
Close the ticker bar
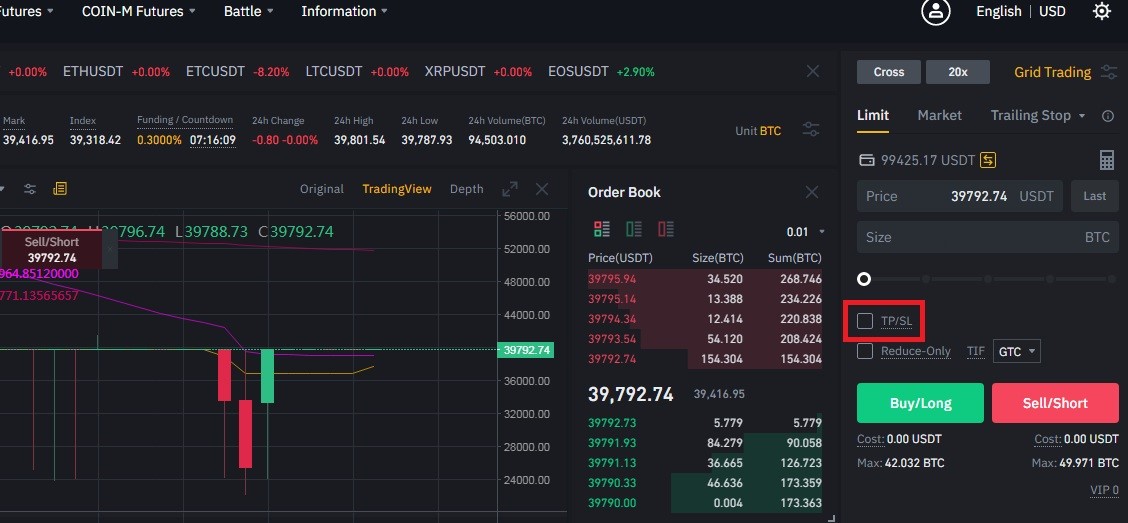click(x=813, y=71)
